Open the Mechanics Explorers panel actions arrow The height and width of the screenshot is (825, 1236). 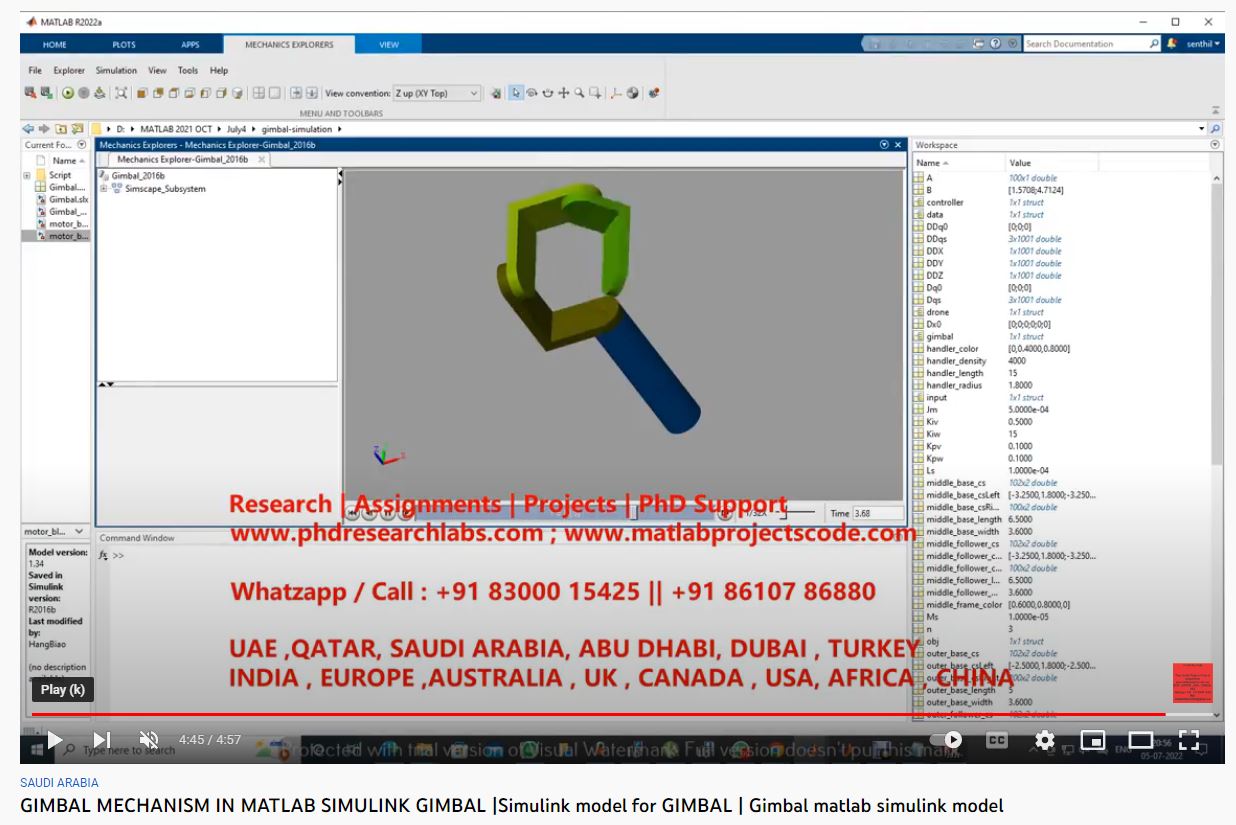click(884, 145)
